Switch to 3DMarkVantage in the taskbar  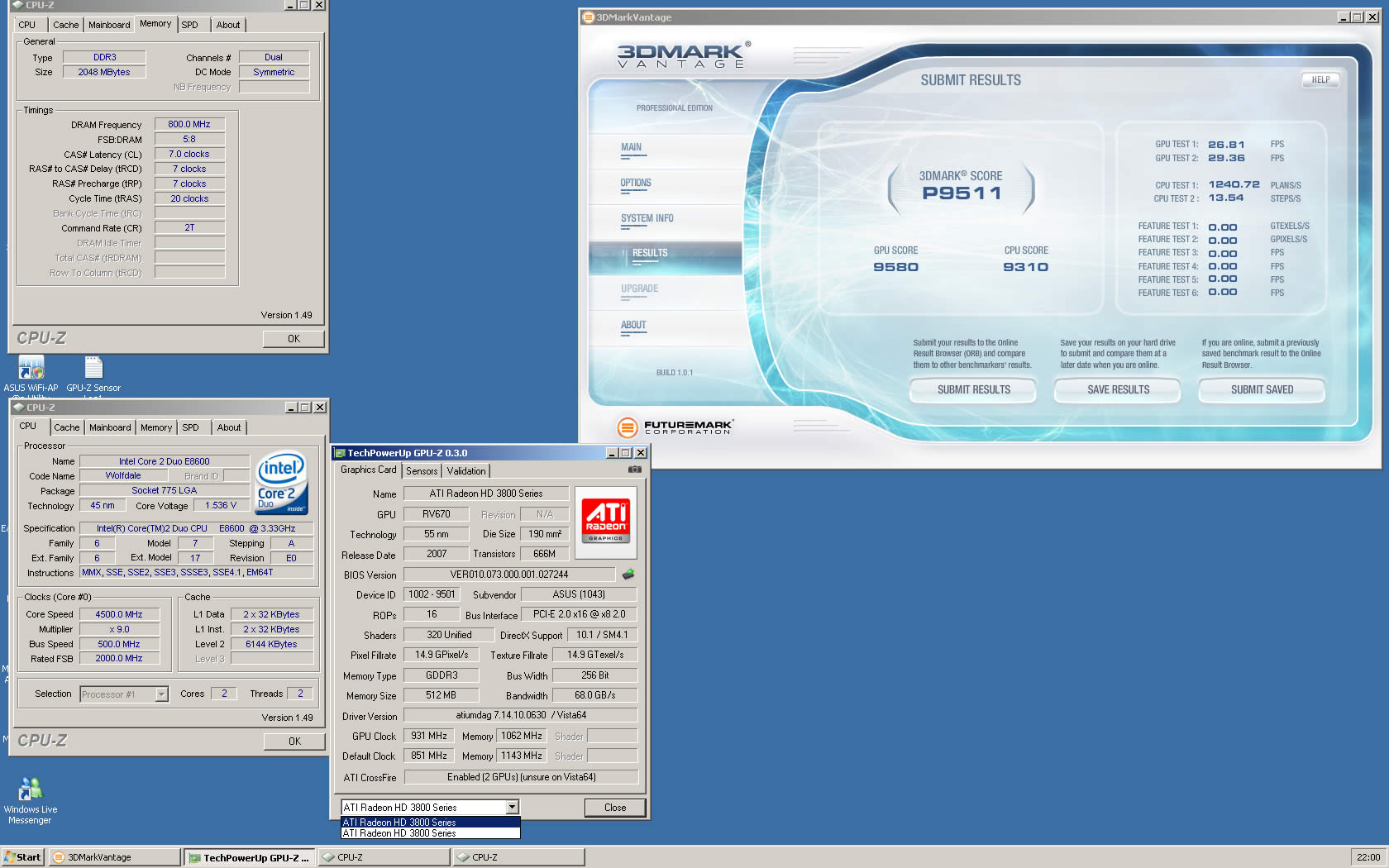[x=114, y=857]
